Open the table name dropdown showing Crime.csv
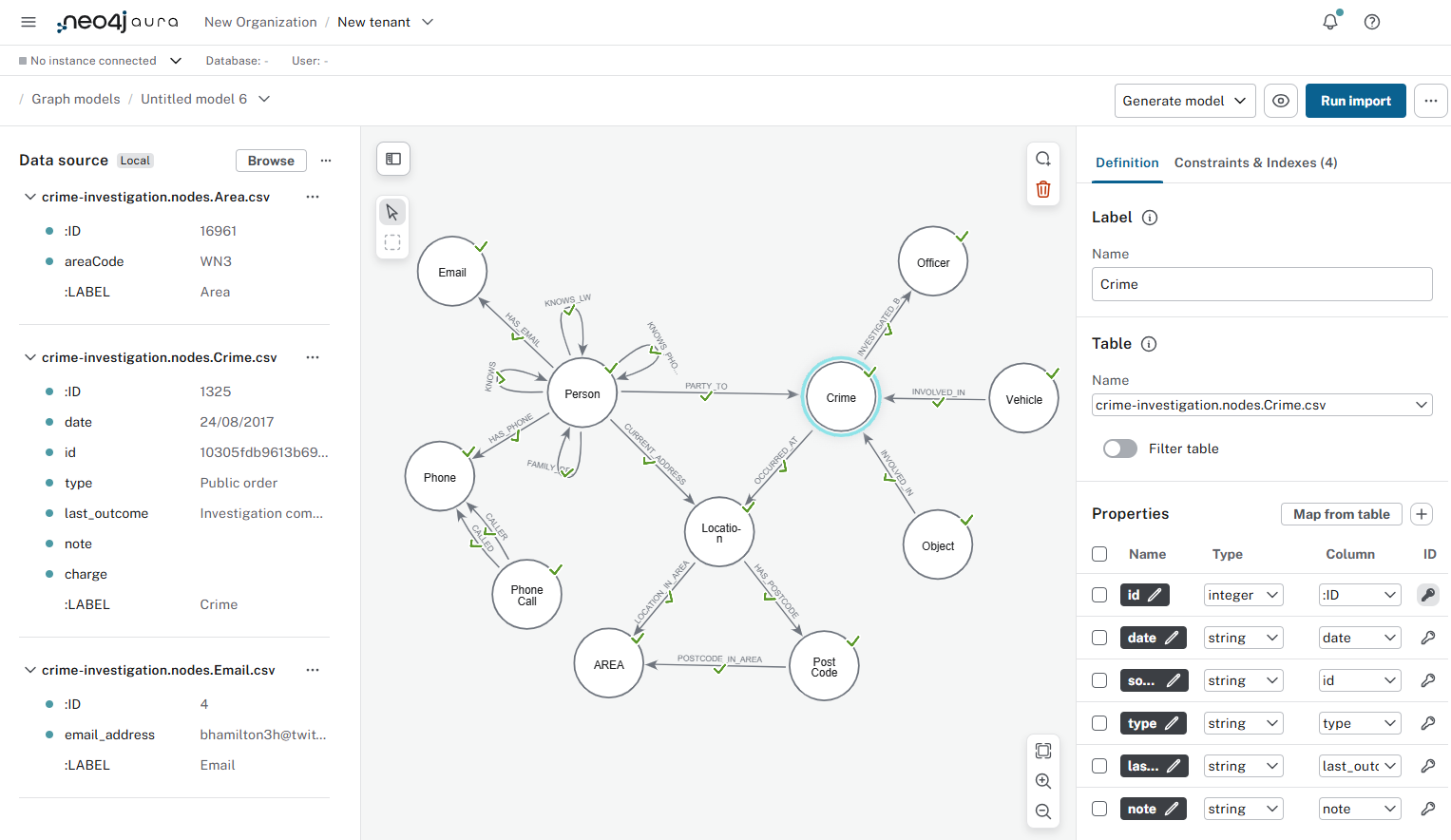The height and width of the screenshot is (840, 1451). [1262, 405]
